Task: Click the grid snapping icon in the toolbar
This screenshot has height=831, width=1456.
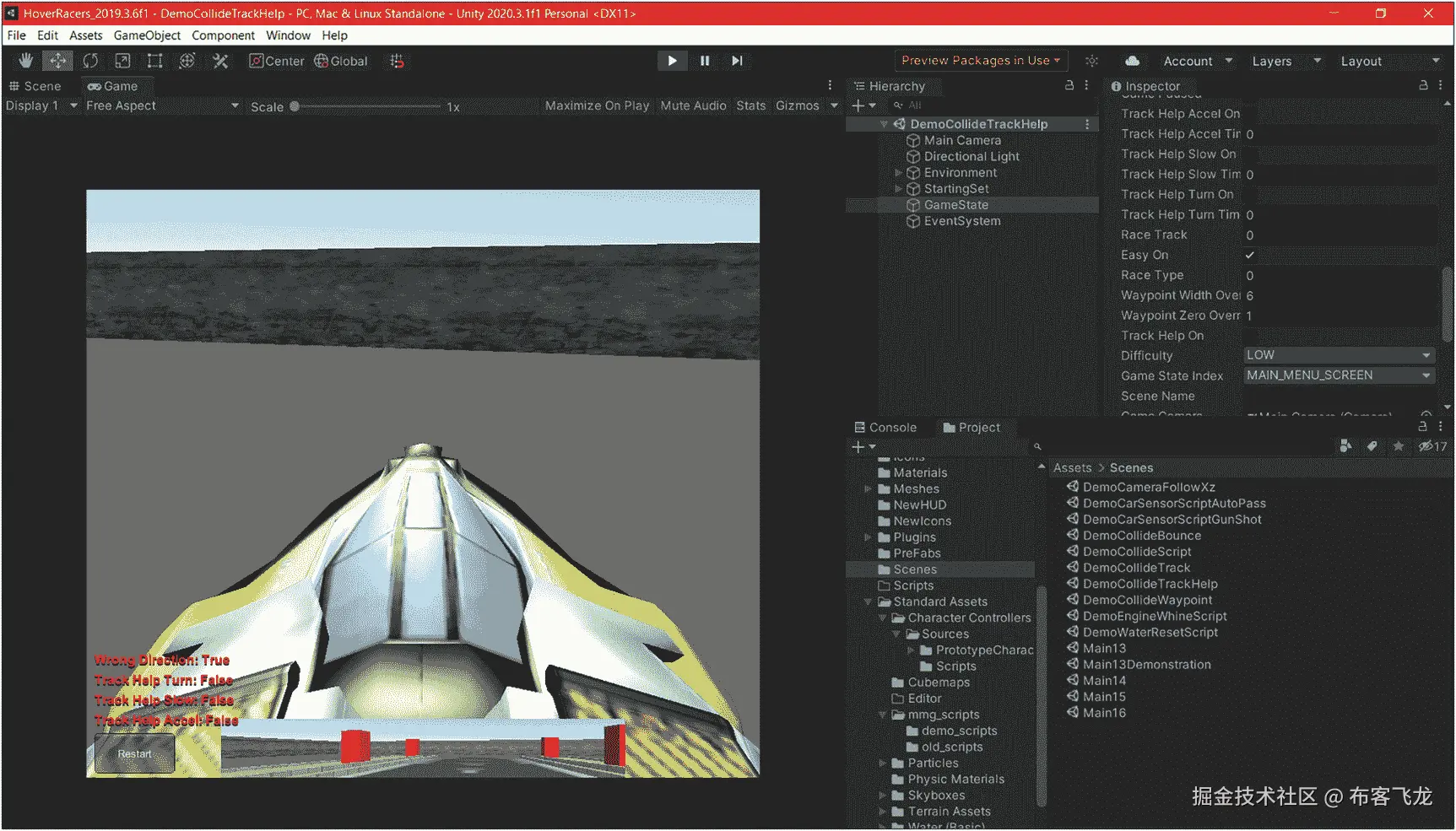Action: 397,61
